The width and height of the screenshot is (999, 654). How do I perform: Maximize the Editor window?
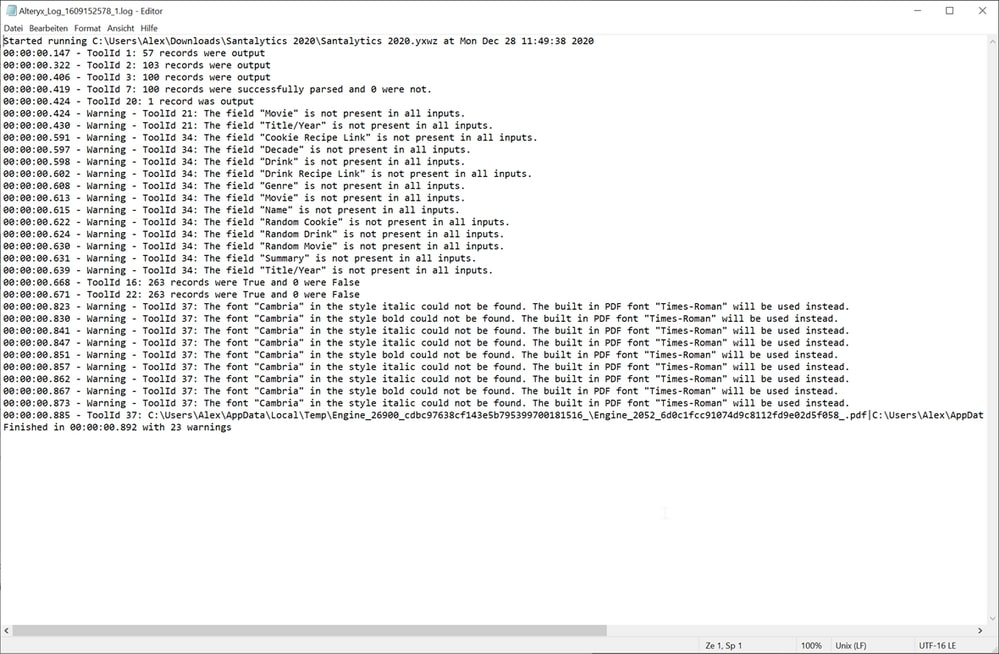[950, 10]
